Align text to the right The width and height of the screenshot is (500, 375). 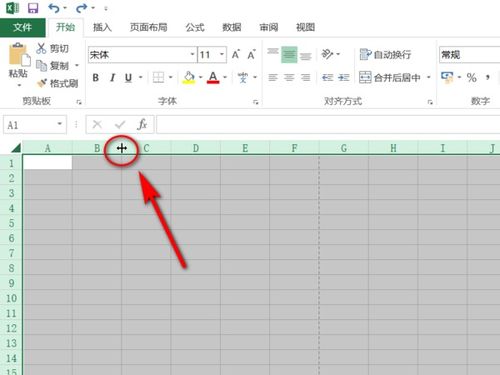305,78
